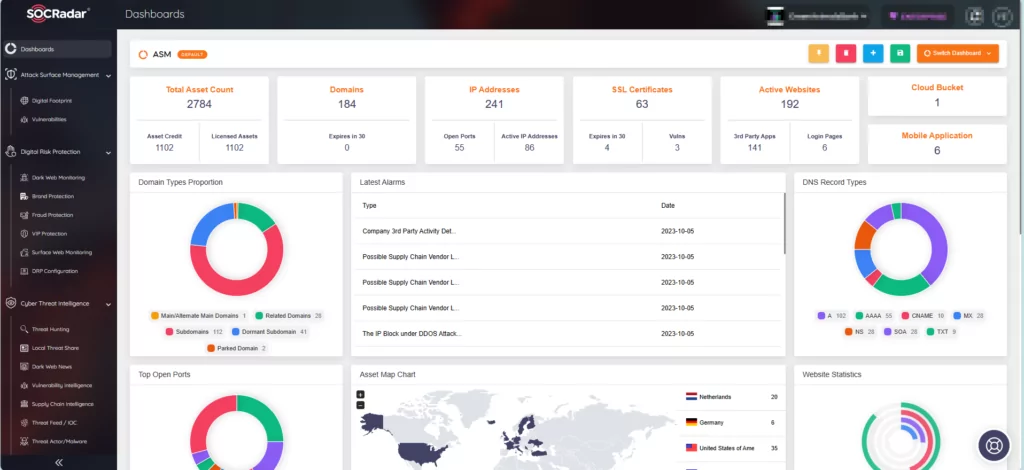Click the Fraud Protection icon
1024x470 pixels.
(x=25, y=215)
